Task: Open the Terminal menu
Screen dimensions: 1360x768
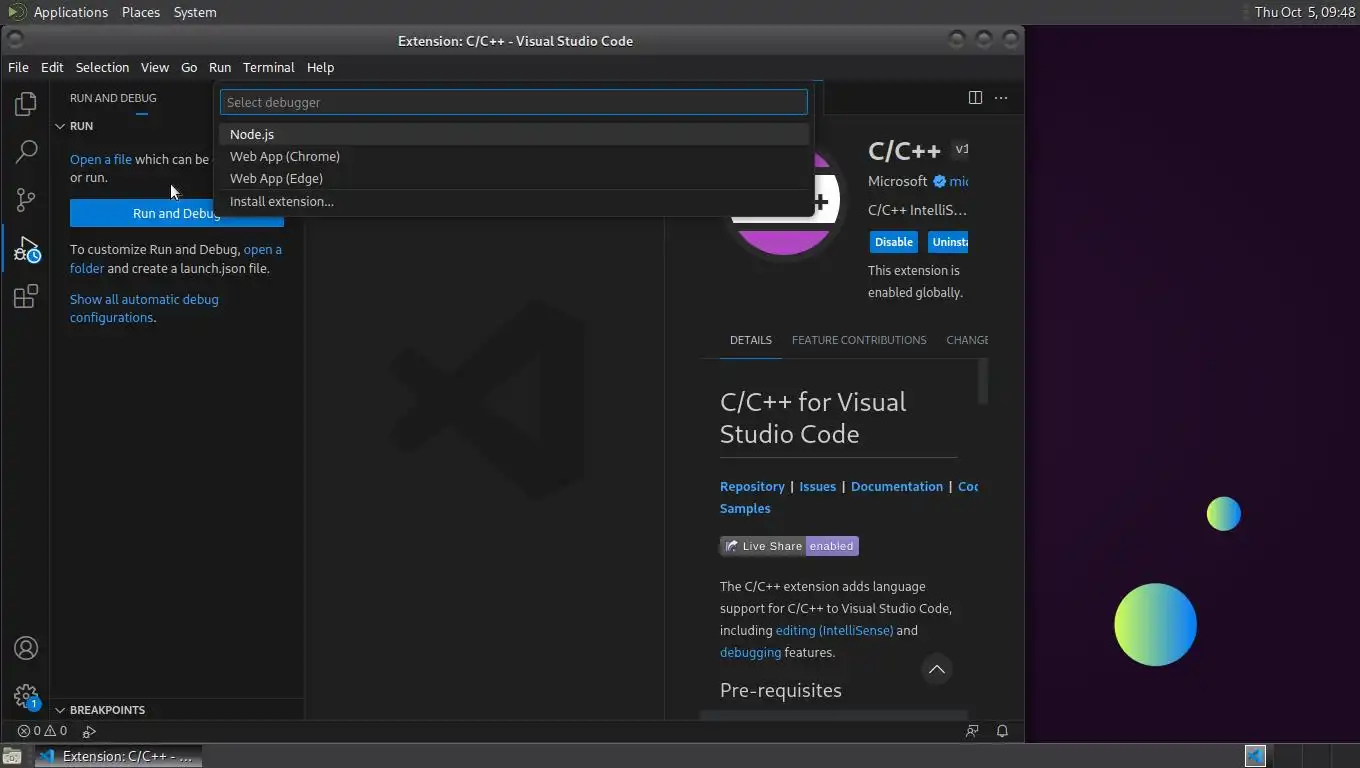Action: [268, 67]
